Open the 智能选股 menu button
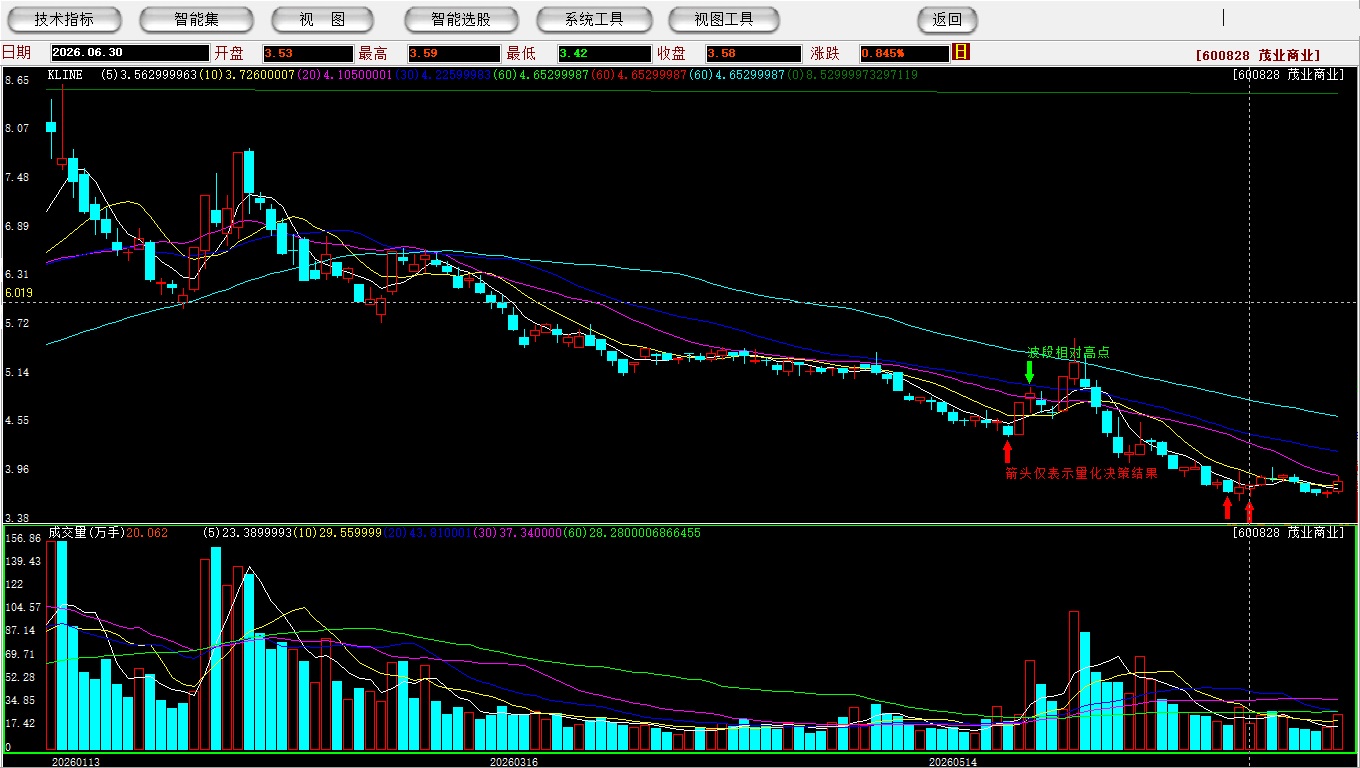The image size is (1360, 768). point(461,19)
